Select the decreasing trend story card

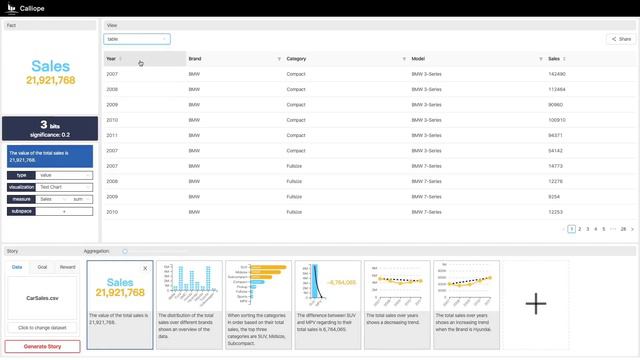397,305
